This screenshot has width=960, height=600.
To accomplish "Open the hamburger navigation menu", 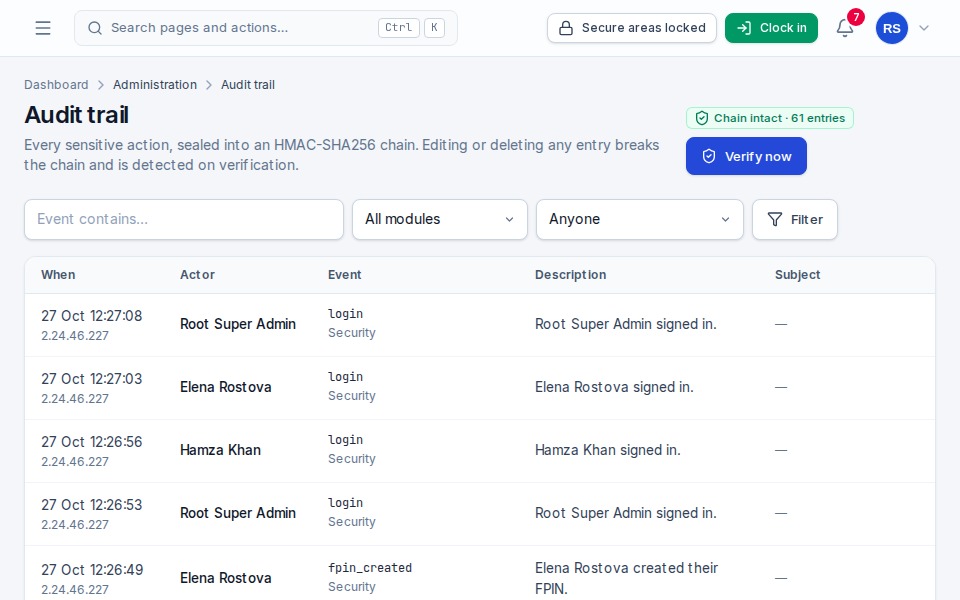I will click(43, 28).
